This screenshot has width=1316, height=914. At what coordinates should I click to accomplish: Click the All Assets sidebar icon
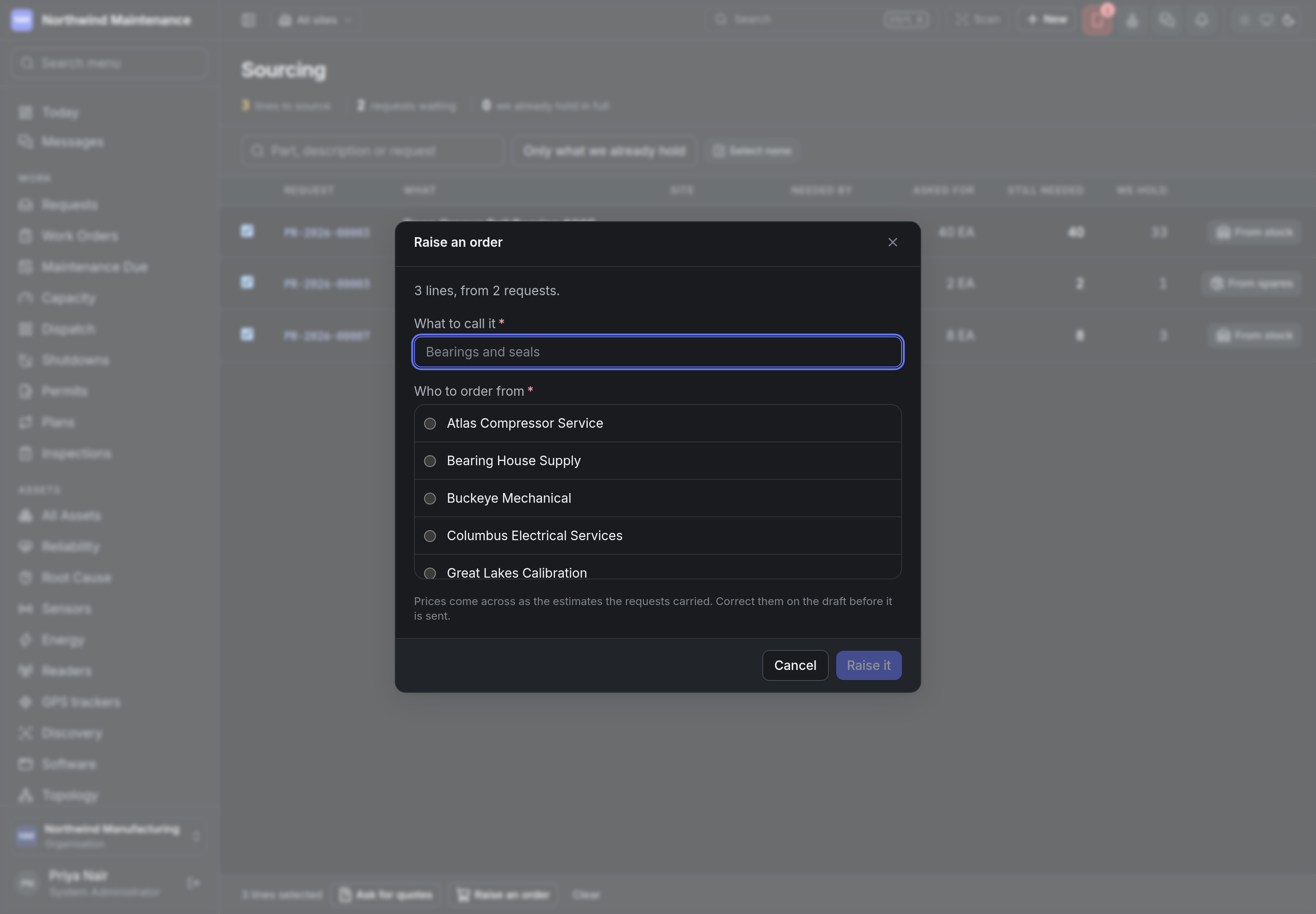25,515
